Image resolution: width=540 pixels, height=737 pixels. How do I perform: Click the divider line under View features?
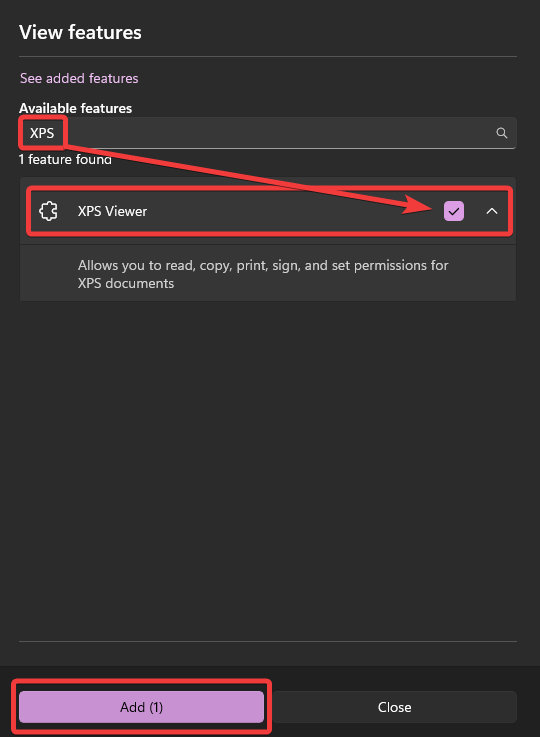tap(268, 56)
